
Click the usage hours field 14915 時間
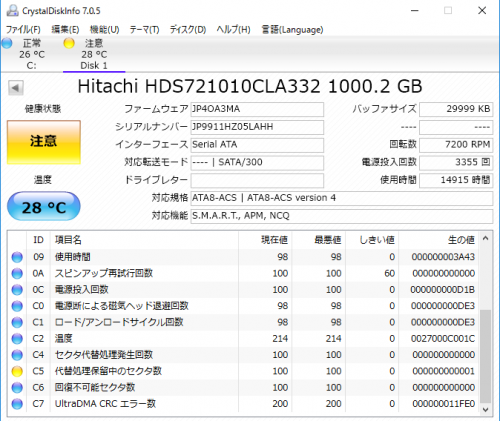[456, 180]
